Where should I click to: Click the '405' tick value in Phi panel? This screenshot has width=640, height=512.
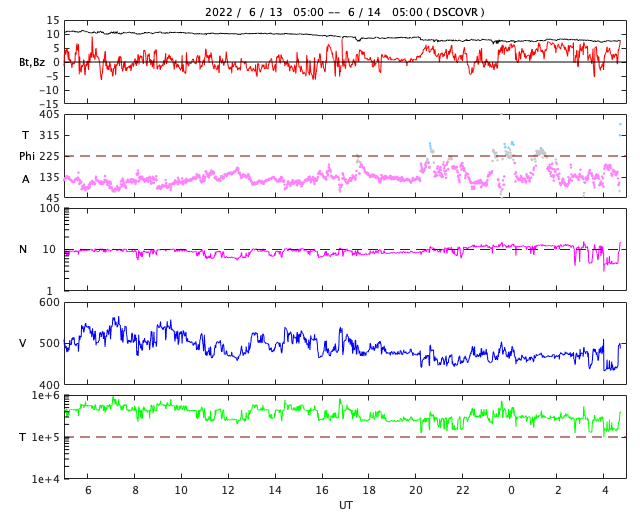pos(49,115)
